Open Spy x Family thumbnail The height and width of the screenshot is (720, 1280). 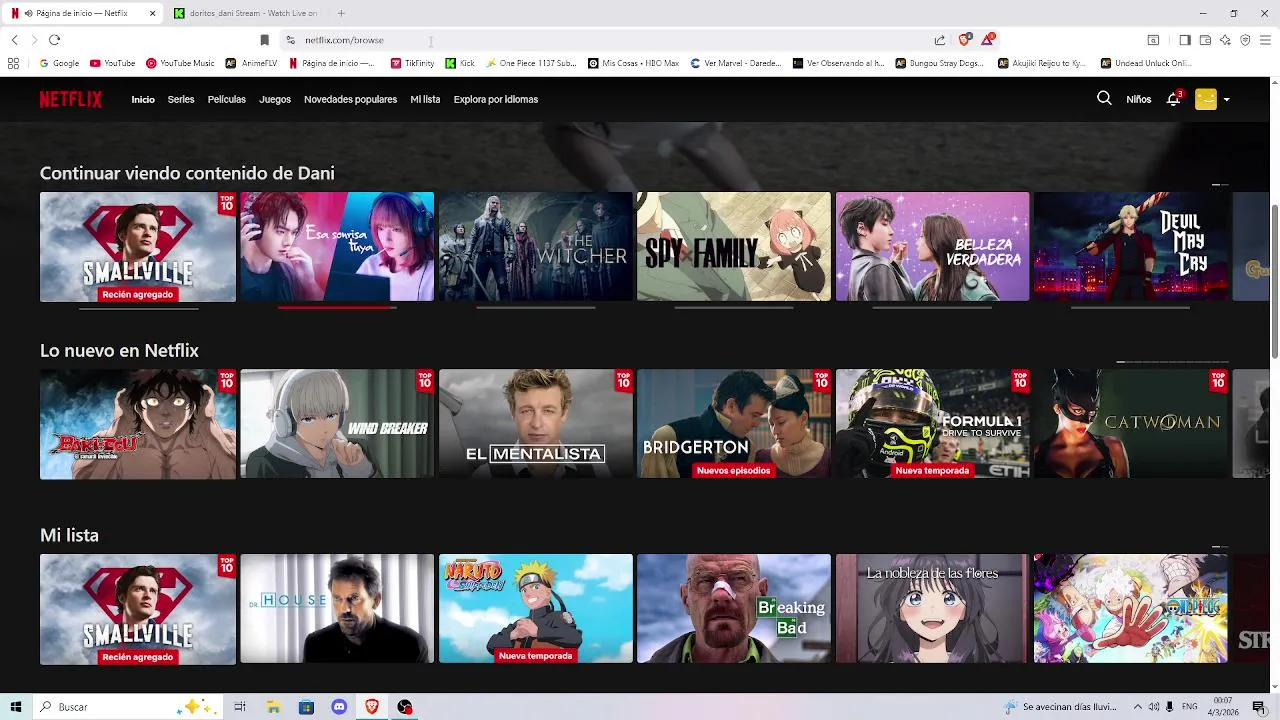click(x=734, y=246)
